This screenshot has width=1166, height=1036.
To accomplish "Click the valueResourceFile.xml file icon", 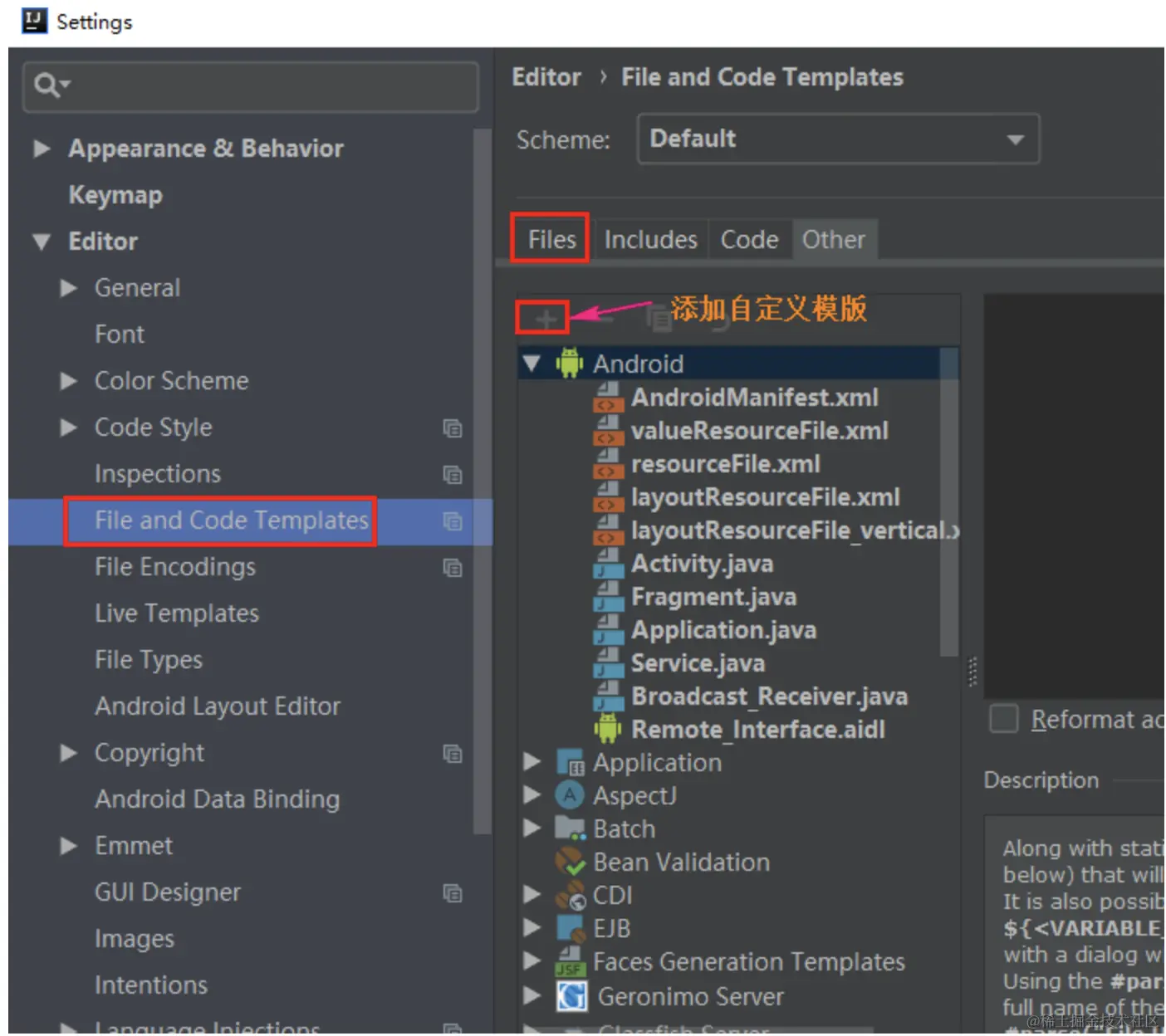I will click(608, 431).
